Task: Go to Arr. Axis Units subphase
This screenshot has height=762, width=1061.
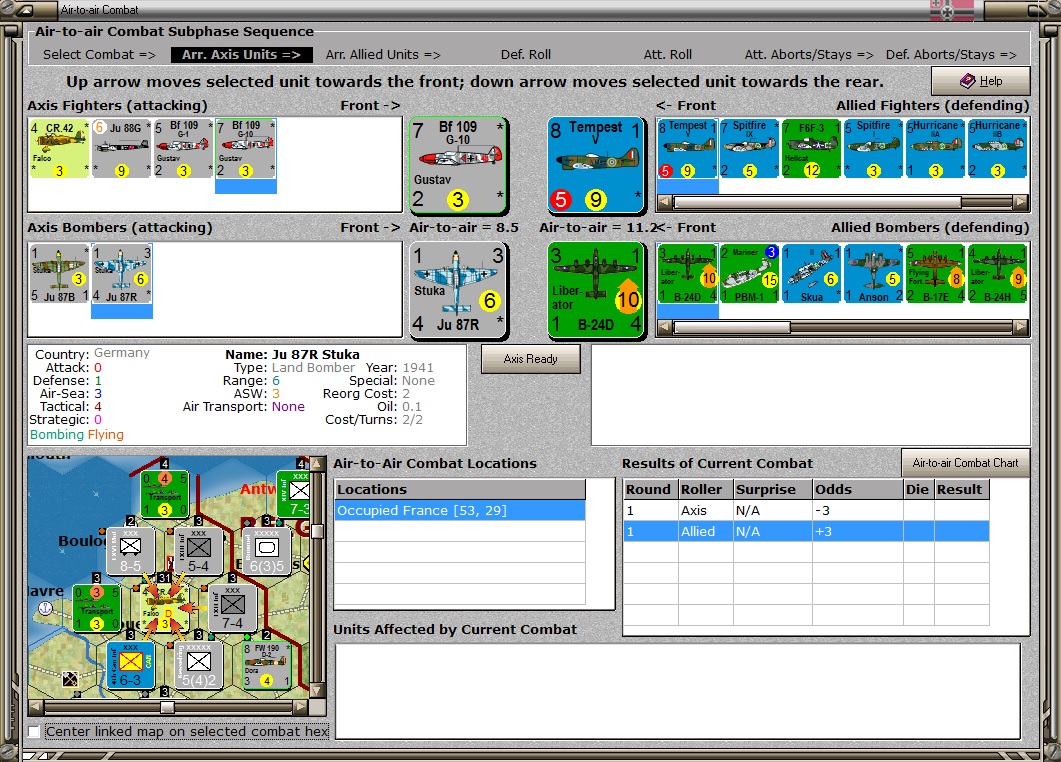Action: (242, 55)
